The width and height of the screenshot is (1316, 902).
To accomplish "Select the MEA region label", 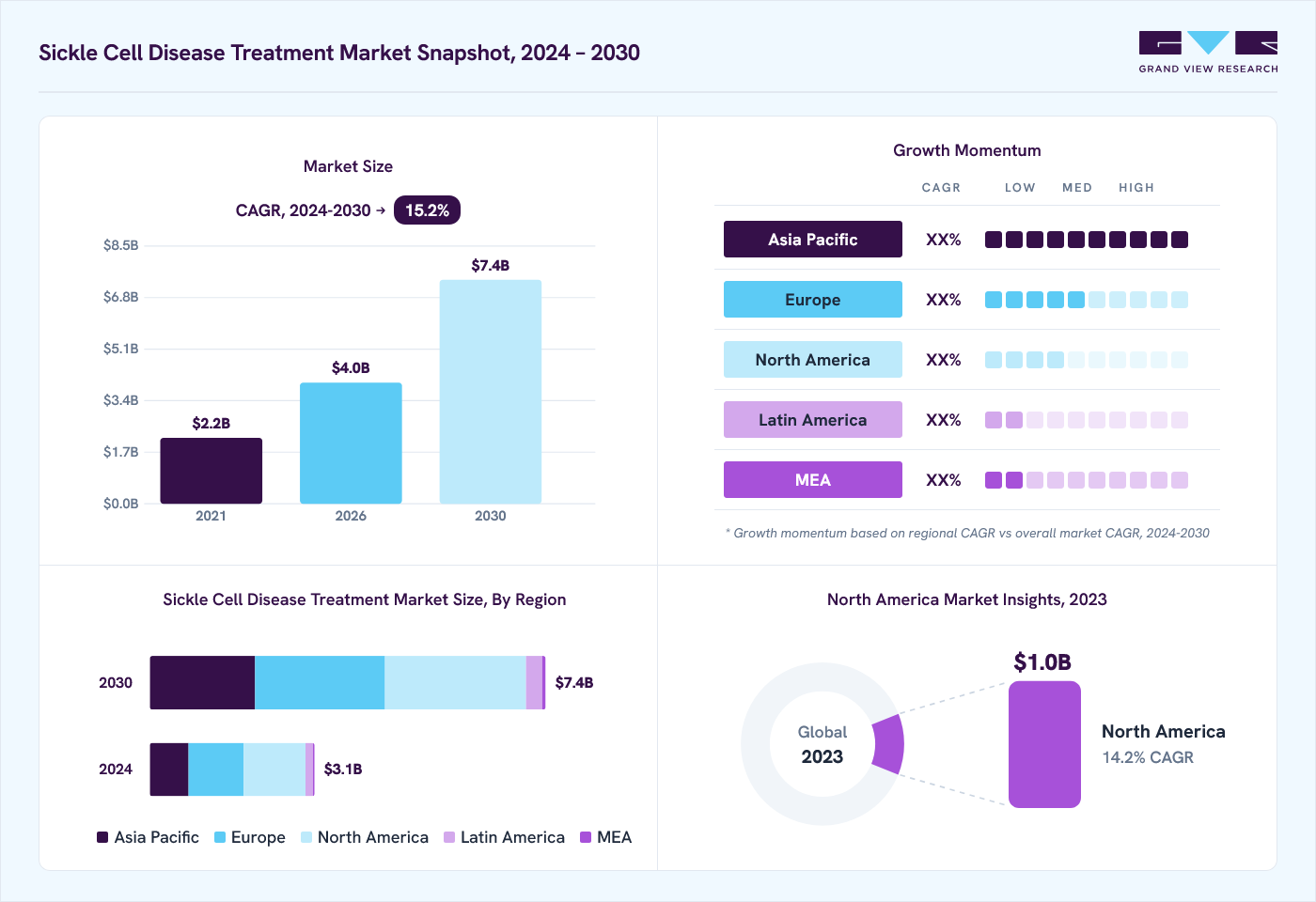I will click(x=813, y=480).
